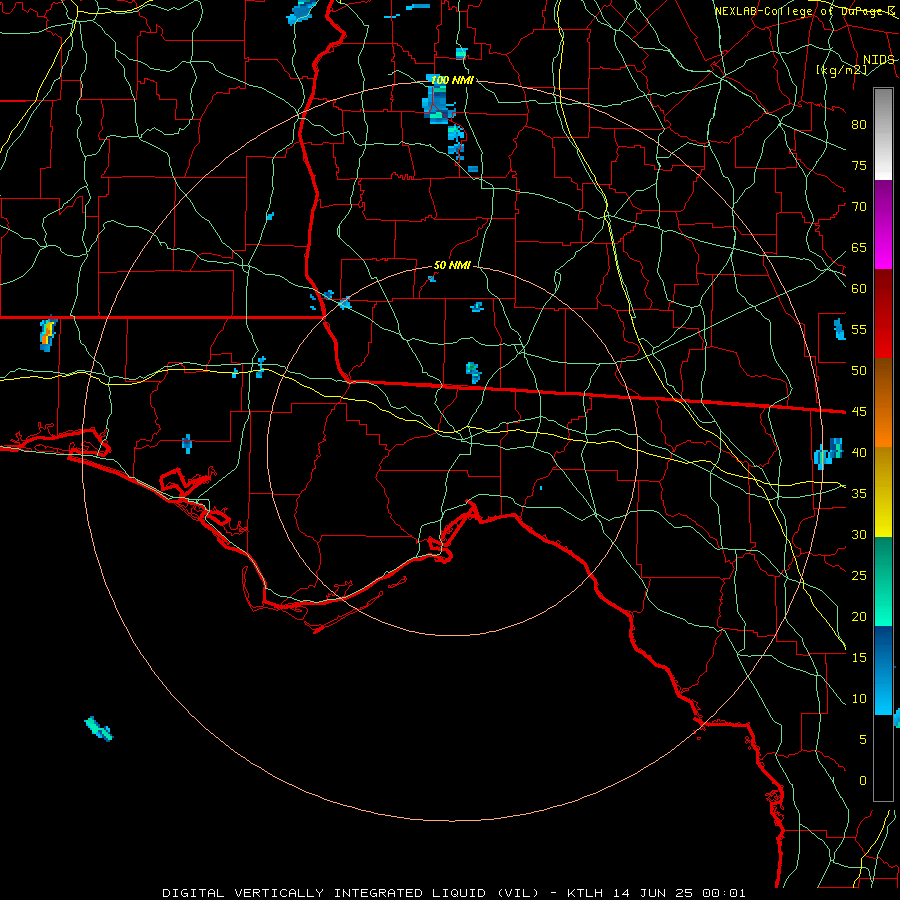Select the 55 value on the scale
Image resolution: width=900 pixels, height=900 pixels.
click(859, 329)
